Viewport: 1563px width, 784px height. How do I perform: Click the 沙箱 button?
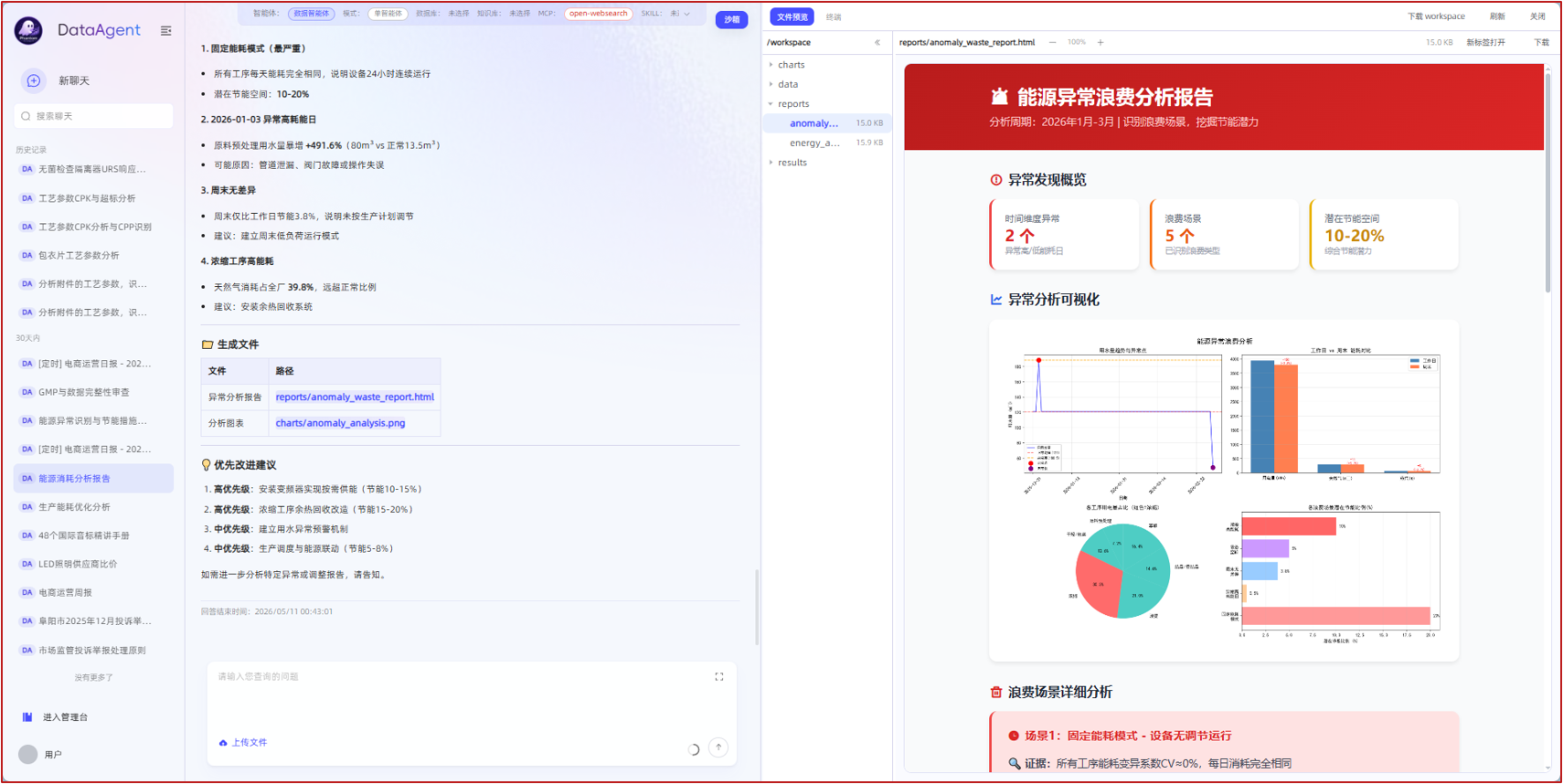(732, 19)
